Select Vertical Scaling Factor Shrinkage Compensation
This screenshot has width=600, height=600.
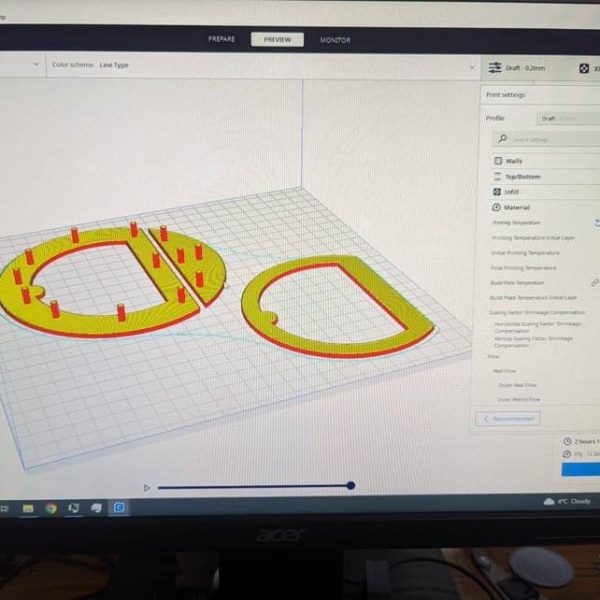pos(533,342)
